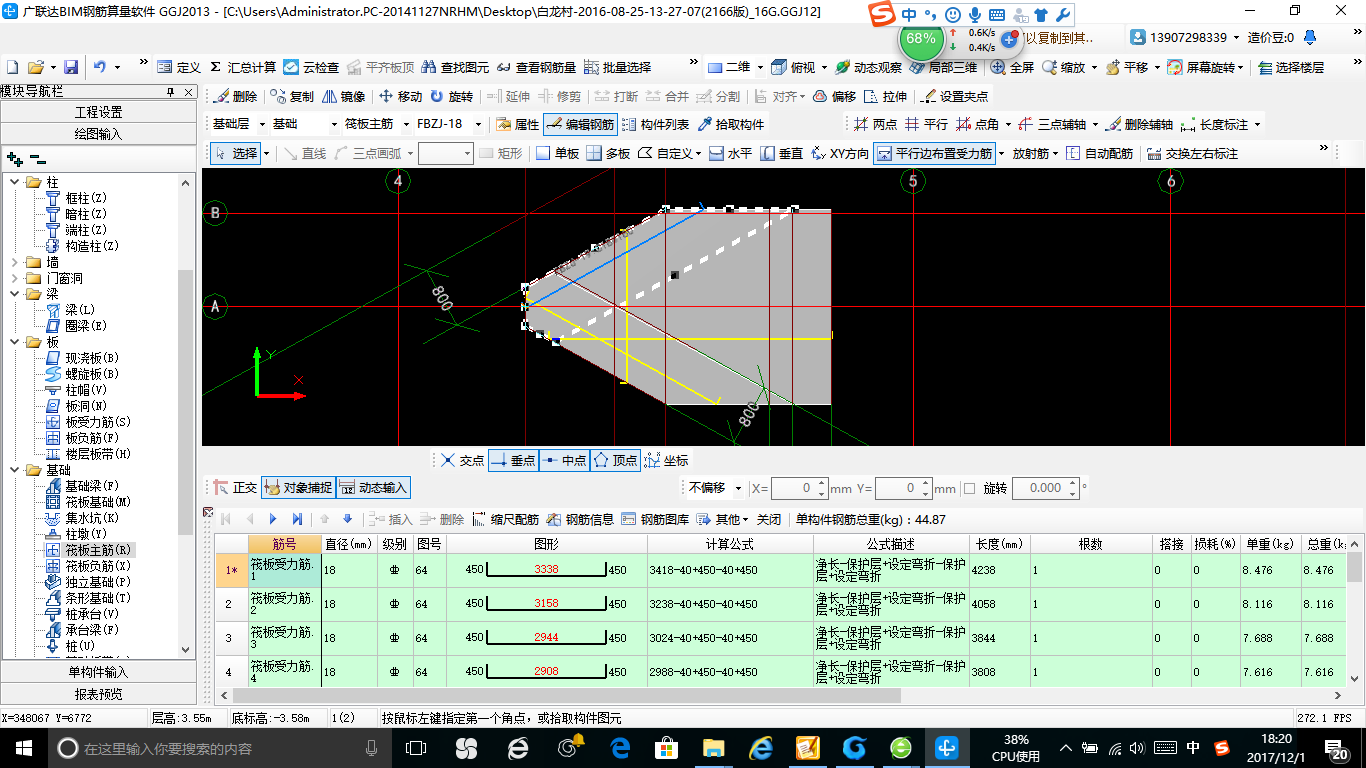Toggle 正交 ortho mode

point(236,488)
